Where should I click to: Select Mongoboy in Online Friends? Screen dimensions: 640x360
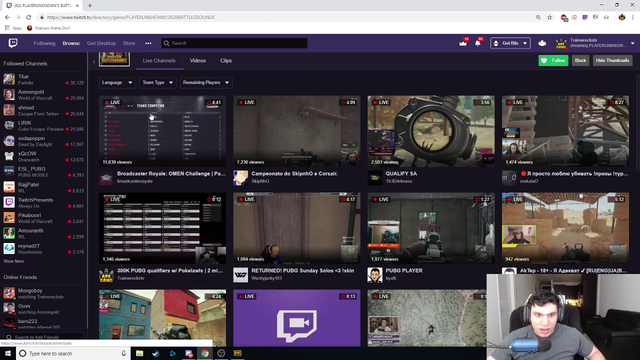[x=44, y=293]
